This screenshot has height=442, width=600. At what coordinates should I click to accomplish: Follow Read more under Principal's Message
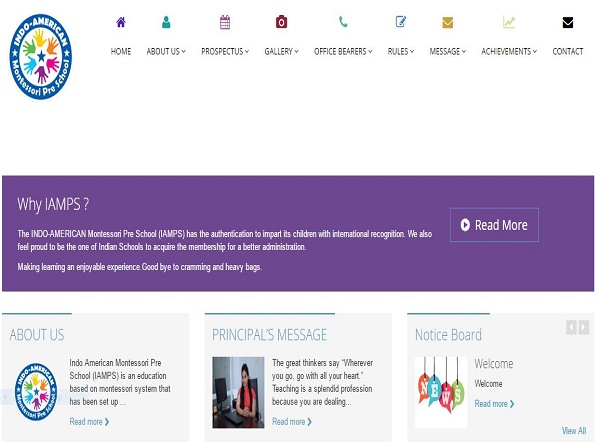click(x=292, y=422)
